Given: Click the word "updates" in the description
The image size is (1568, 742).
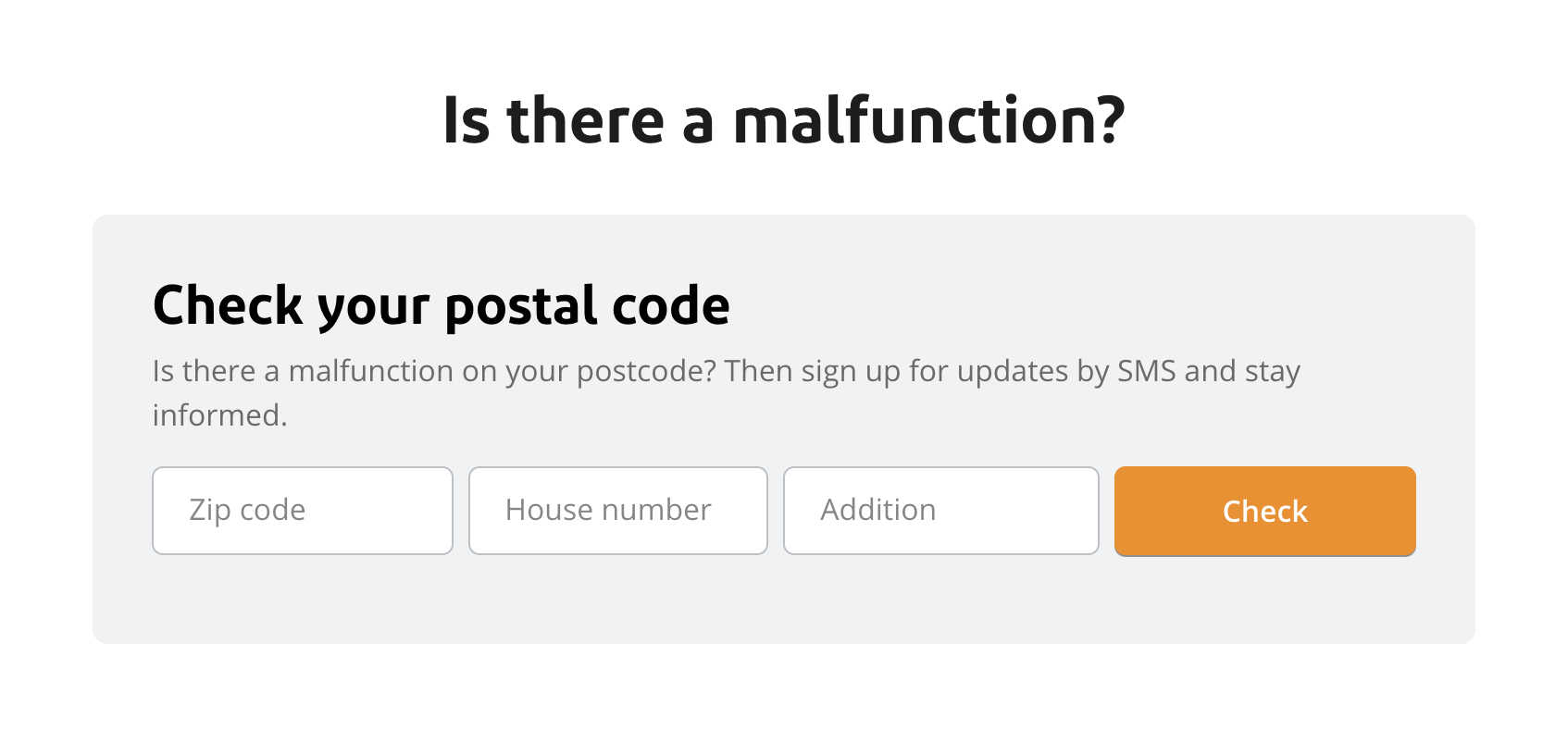Looking at the screenshot, I should coord(1013,371).
